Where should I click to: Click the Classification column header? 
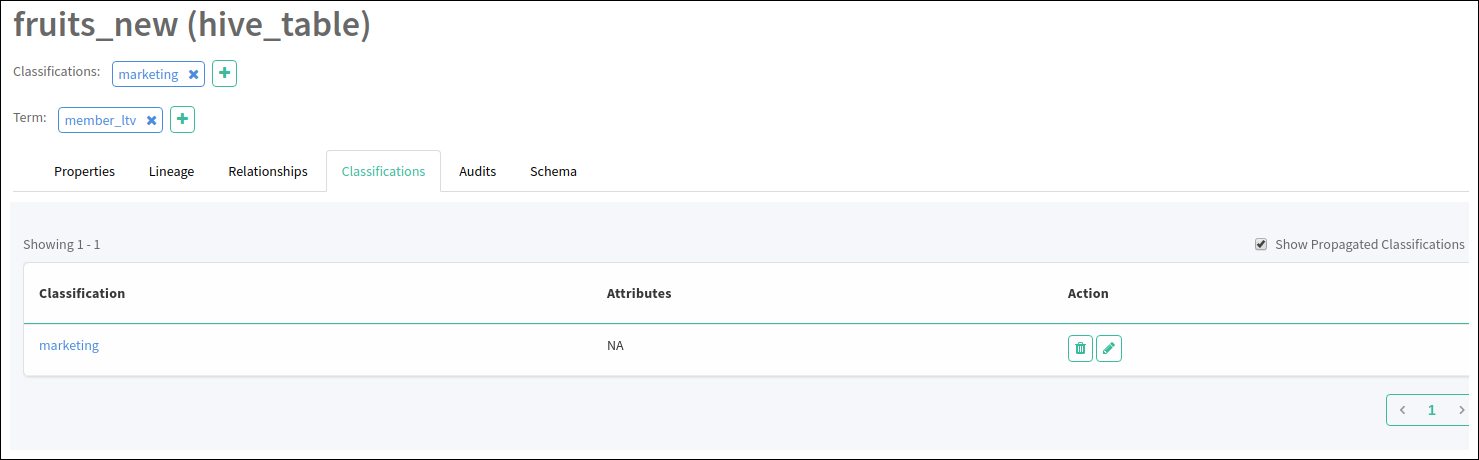82,293
